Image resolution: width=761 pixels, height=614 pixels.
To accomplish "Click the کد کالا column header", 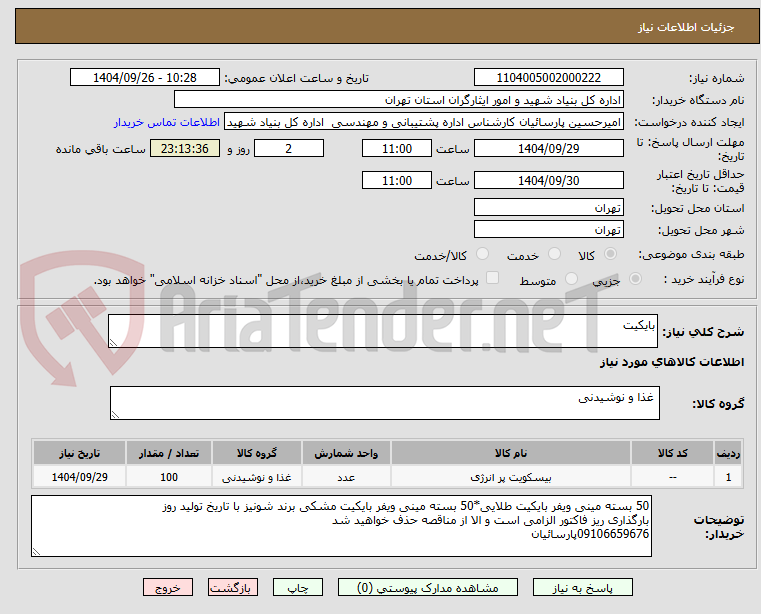I will coord(672,453).
